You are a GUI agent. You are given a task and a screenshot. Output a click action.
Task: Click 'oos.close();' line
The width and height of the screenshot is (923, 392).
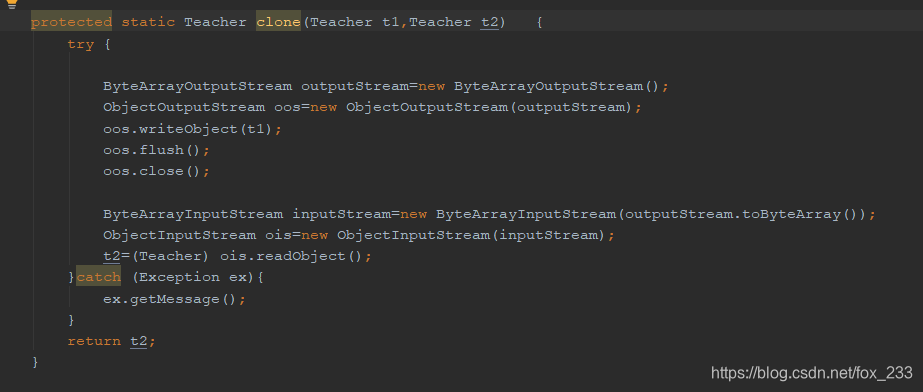pyautogui.click(x=157, y=171)
